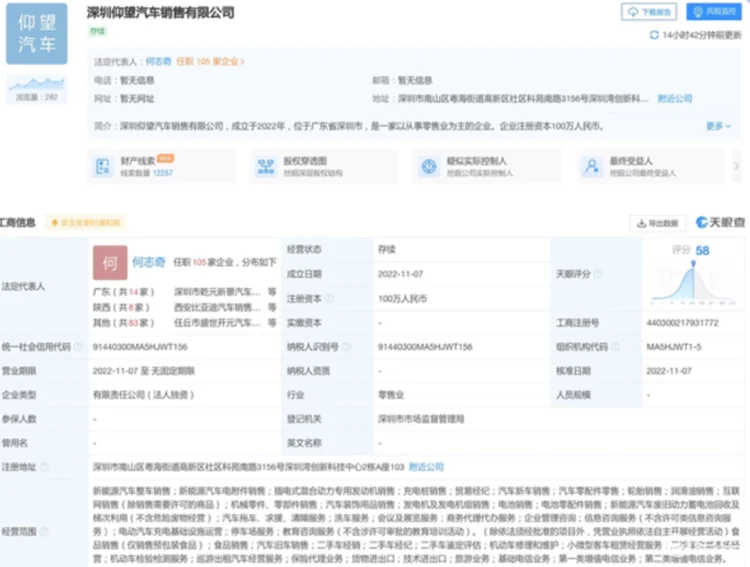Open the 最终受益人 card title
The width and height of the screenshot is (750, 567).
(631, 161)
